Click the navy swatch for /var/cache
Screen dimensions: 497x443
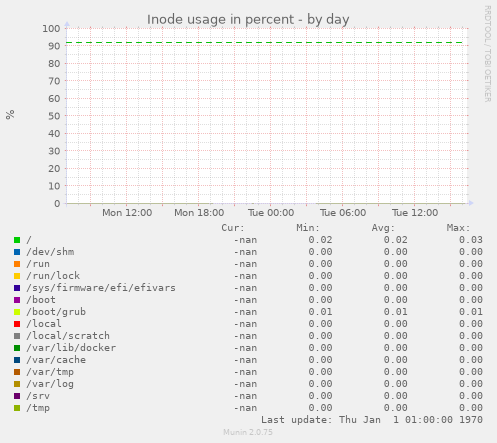pyautogui.click(x=17, y=360)
